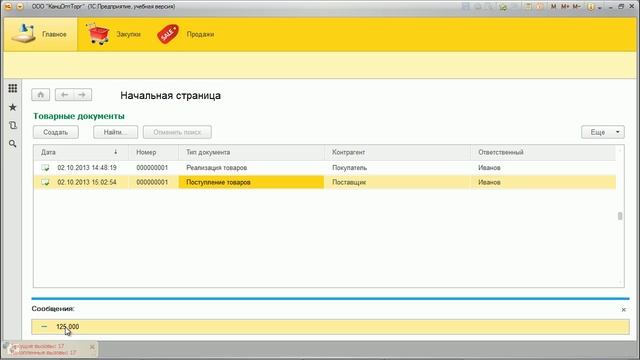Viewport: 640px width, 360px height.
Task: Sort by Дата column header
Action: pos(81,152)
